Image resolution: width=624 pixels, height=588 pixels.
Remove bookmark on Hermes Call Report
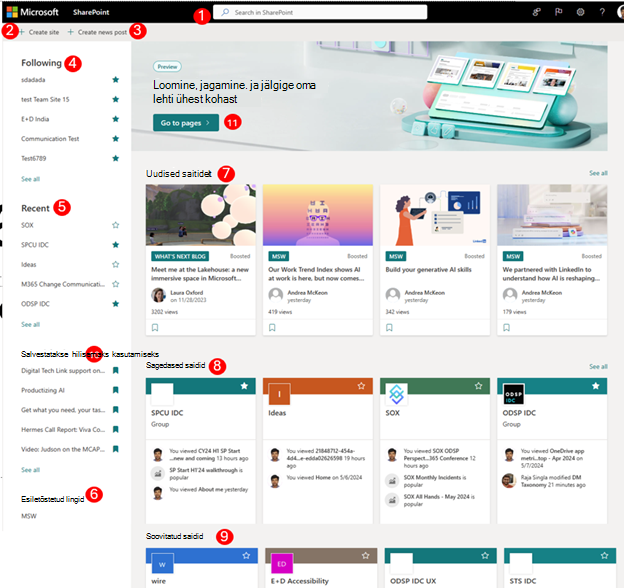pyautogui.click(x=115, y=429)
